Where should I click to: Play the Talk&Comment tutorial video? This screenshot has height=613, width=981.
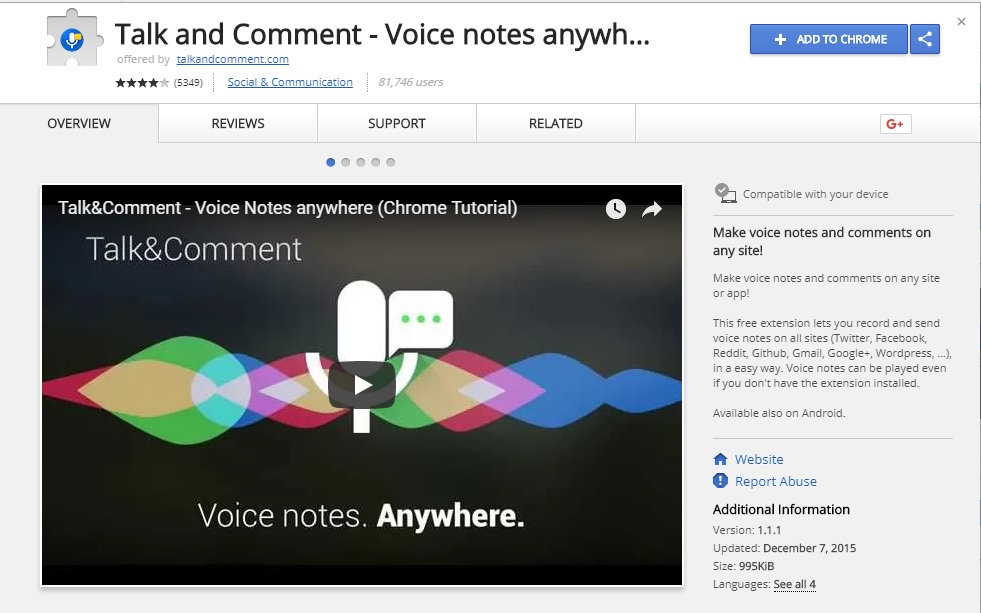pos(362,385)
